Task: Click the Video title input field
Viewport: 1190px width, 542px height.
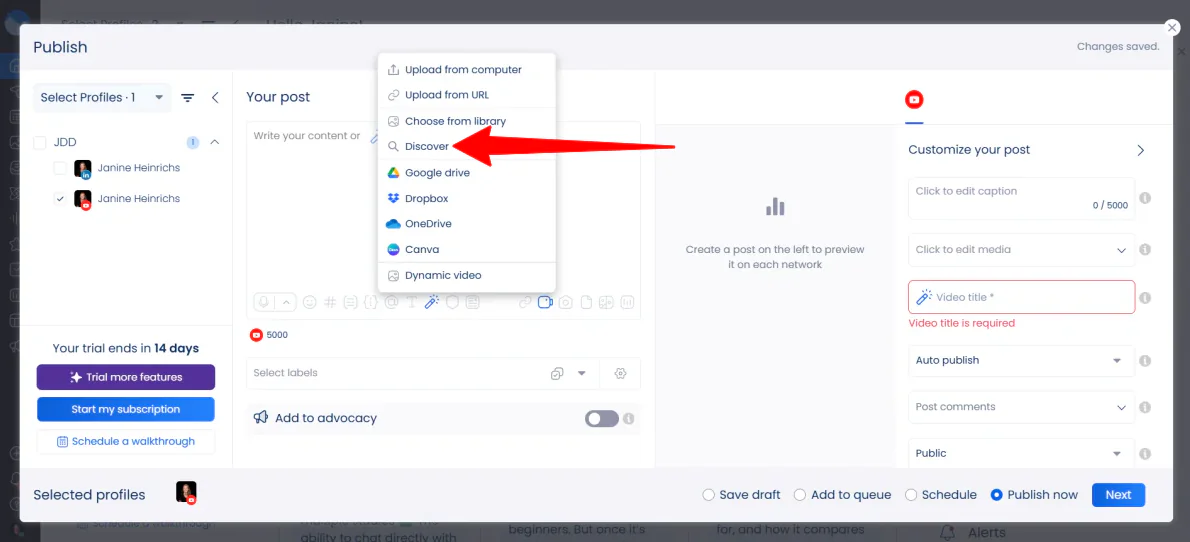Action: tap(1022, 297)
